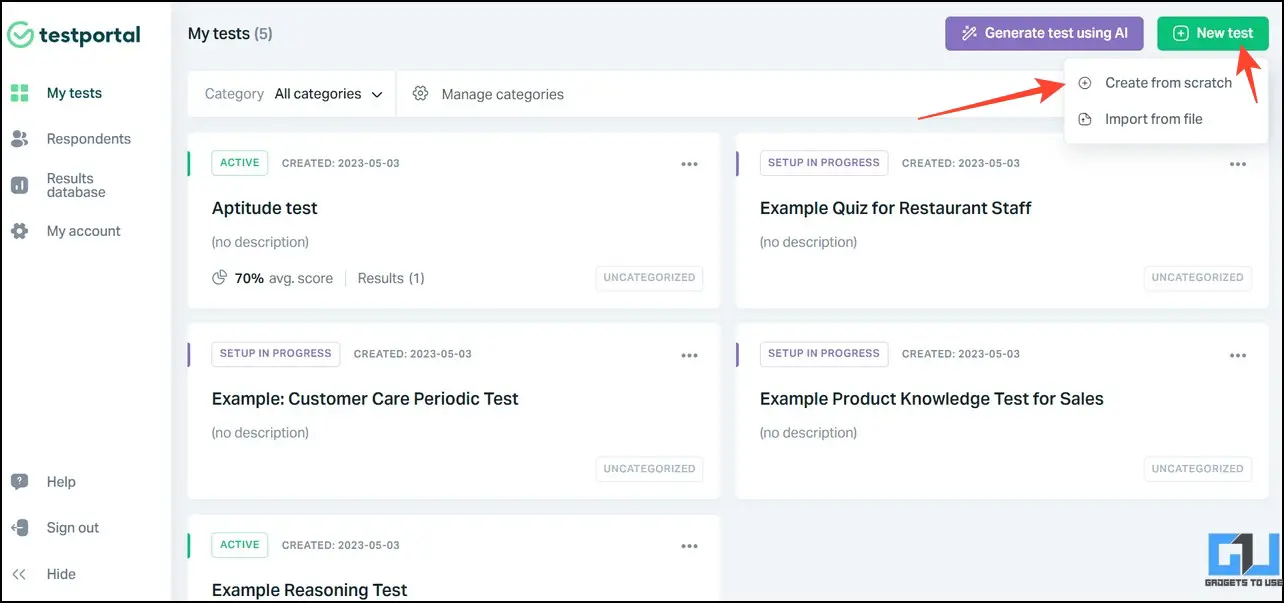The image size is (1284, 603).
Task: Click the 70% avg. score text
Action: click(x=284, y=278)
